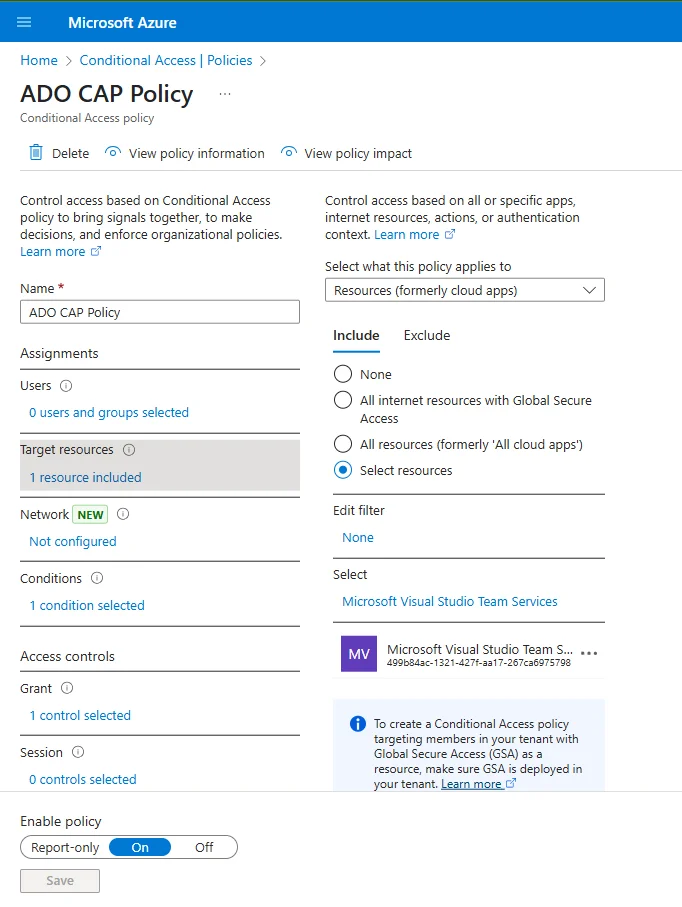Choose the Select resources radio option
The width and height of the screenshot is (682, 907).
click(x=342, y=470)
